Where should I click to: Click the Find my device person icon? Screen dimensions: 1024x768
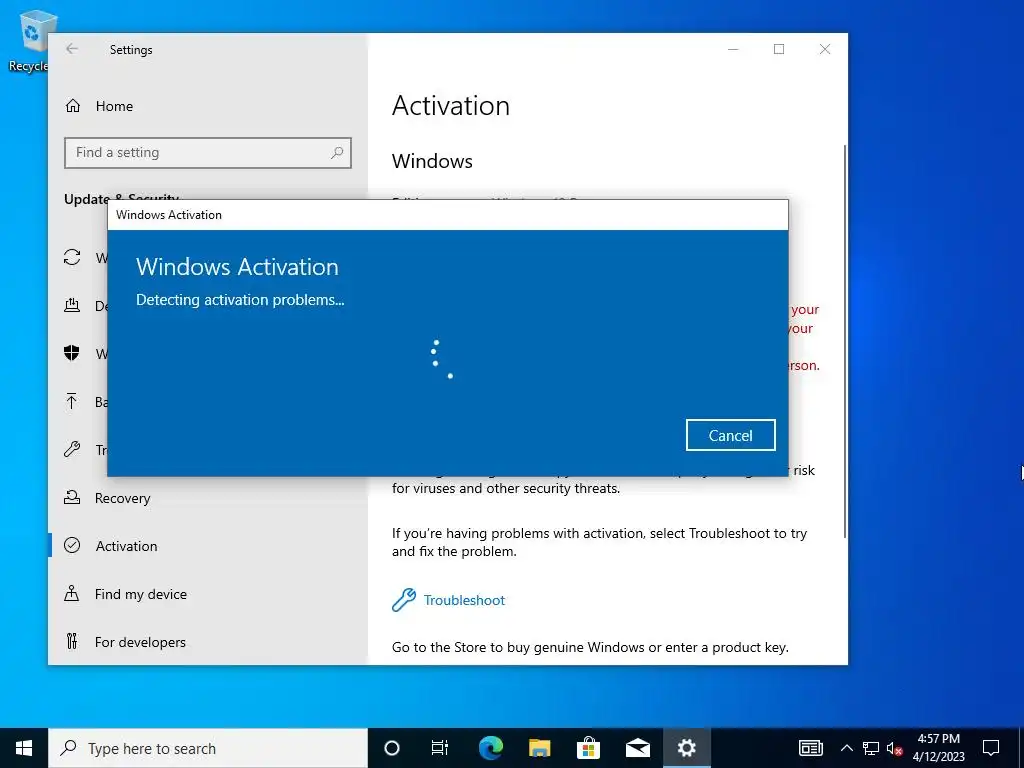(x=72, y=593)
